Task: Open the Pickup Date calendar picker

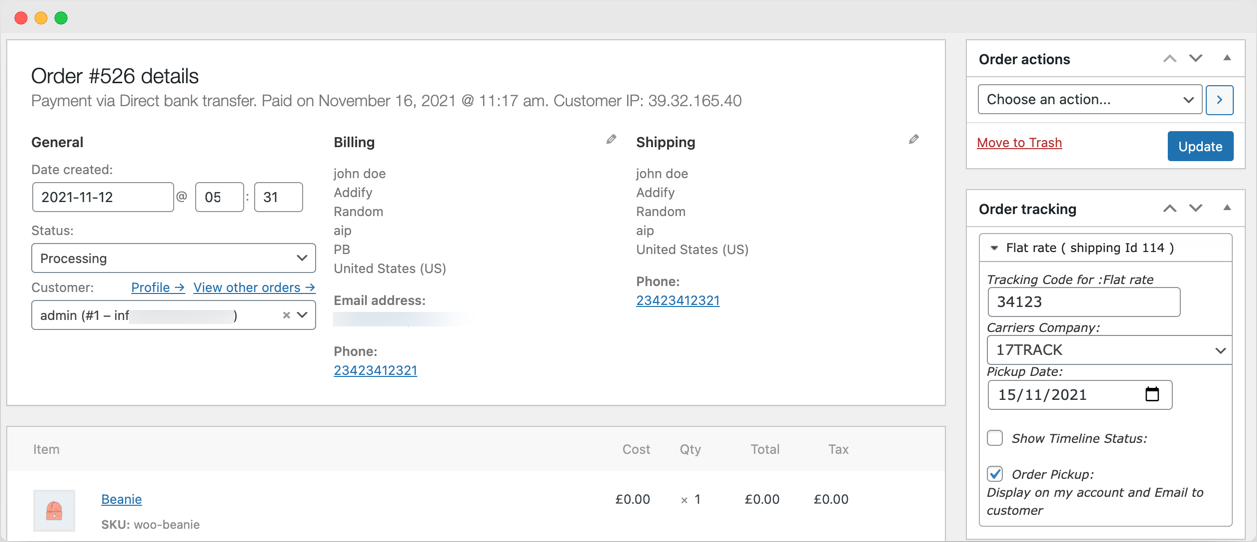Action: pyautogui.click(x=1152, y=394)
